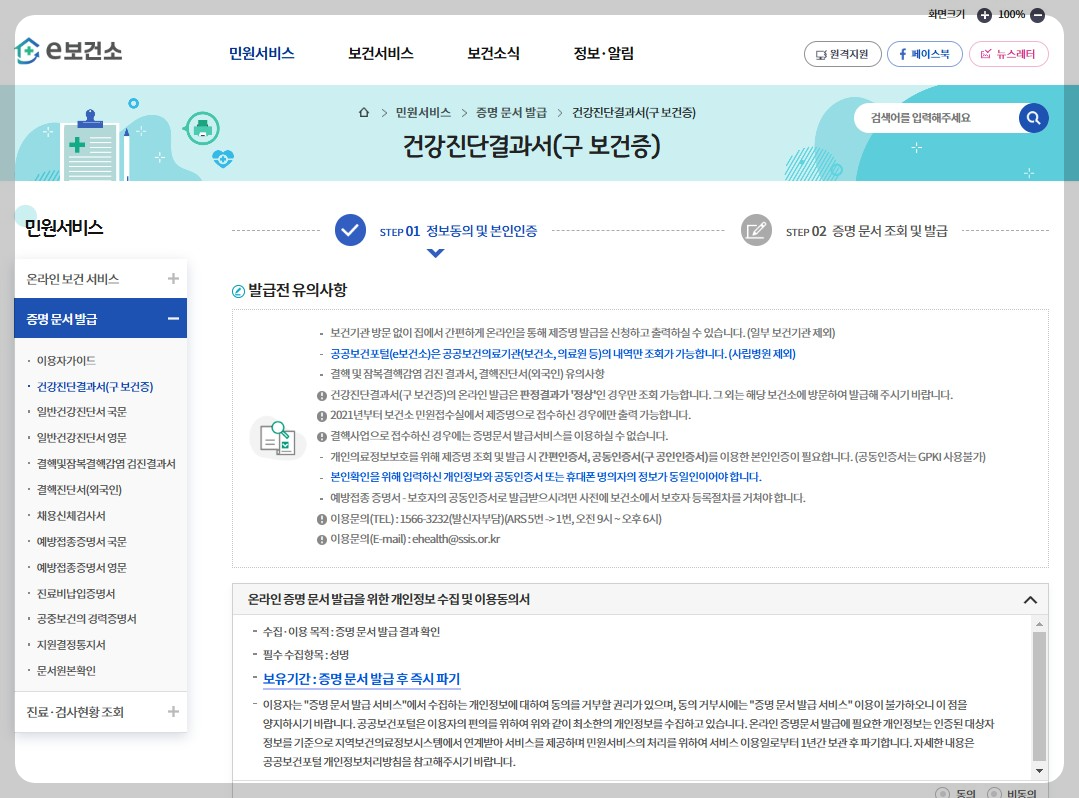The image size is (1079, 798).
Task: Click the 화면크기 minus (-) zoom icon
Action: pyautogui.click(x=1037, y=15)
